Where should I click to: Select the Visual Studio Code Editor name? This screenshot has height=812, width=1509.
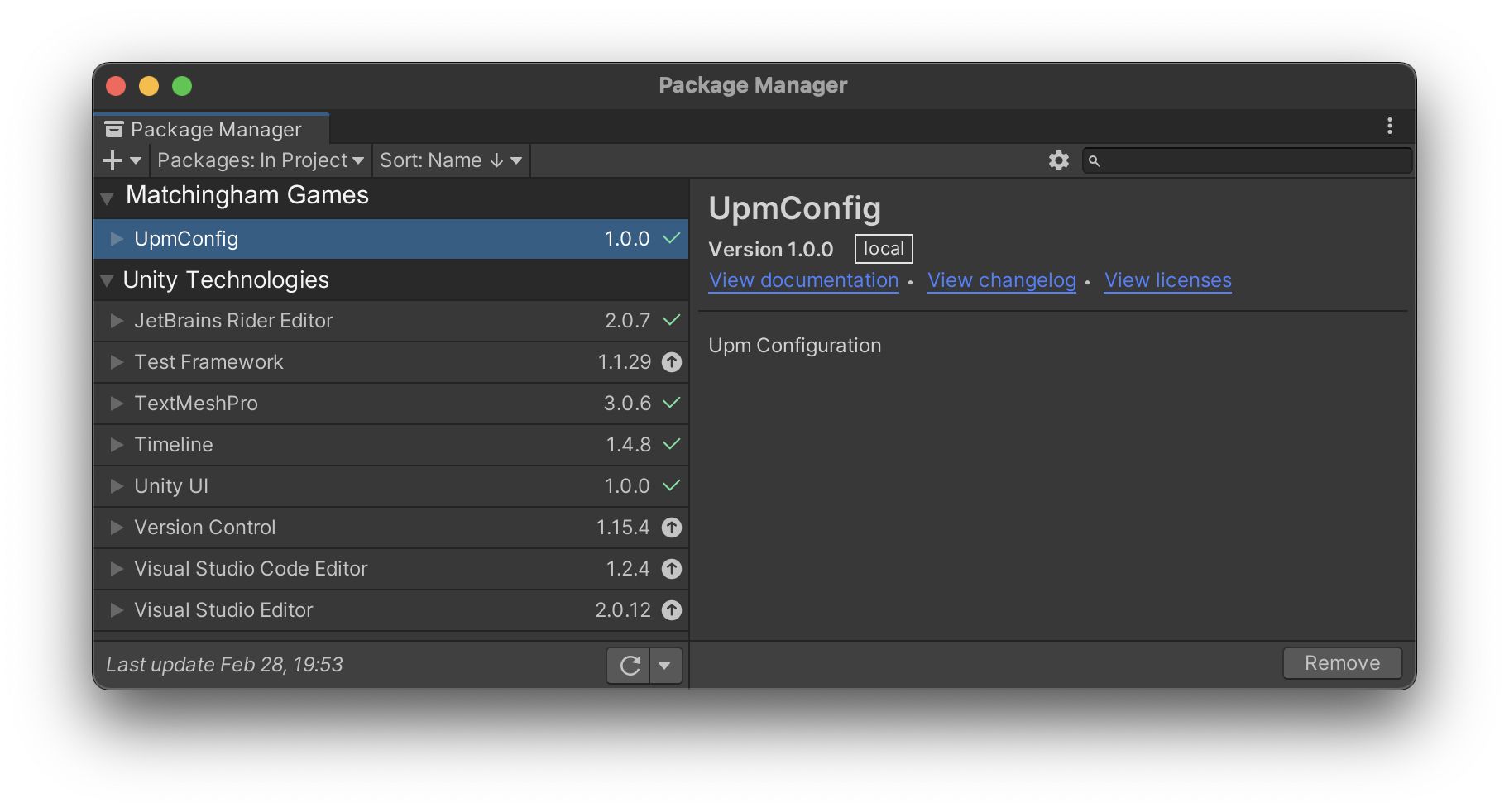pos(251,569)
